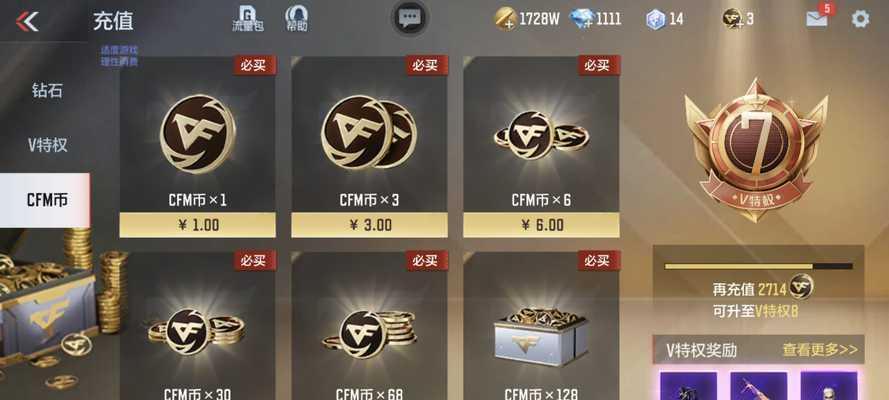889x400 pixels.
Task: Select the CFM币 tab
Action: pos(45,200)
